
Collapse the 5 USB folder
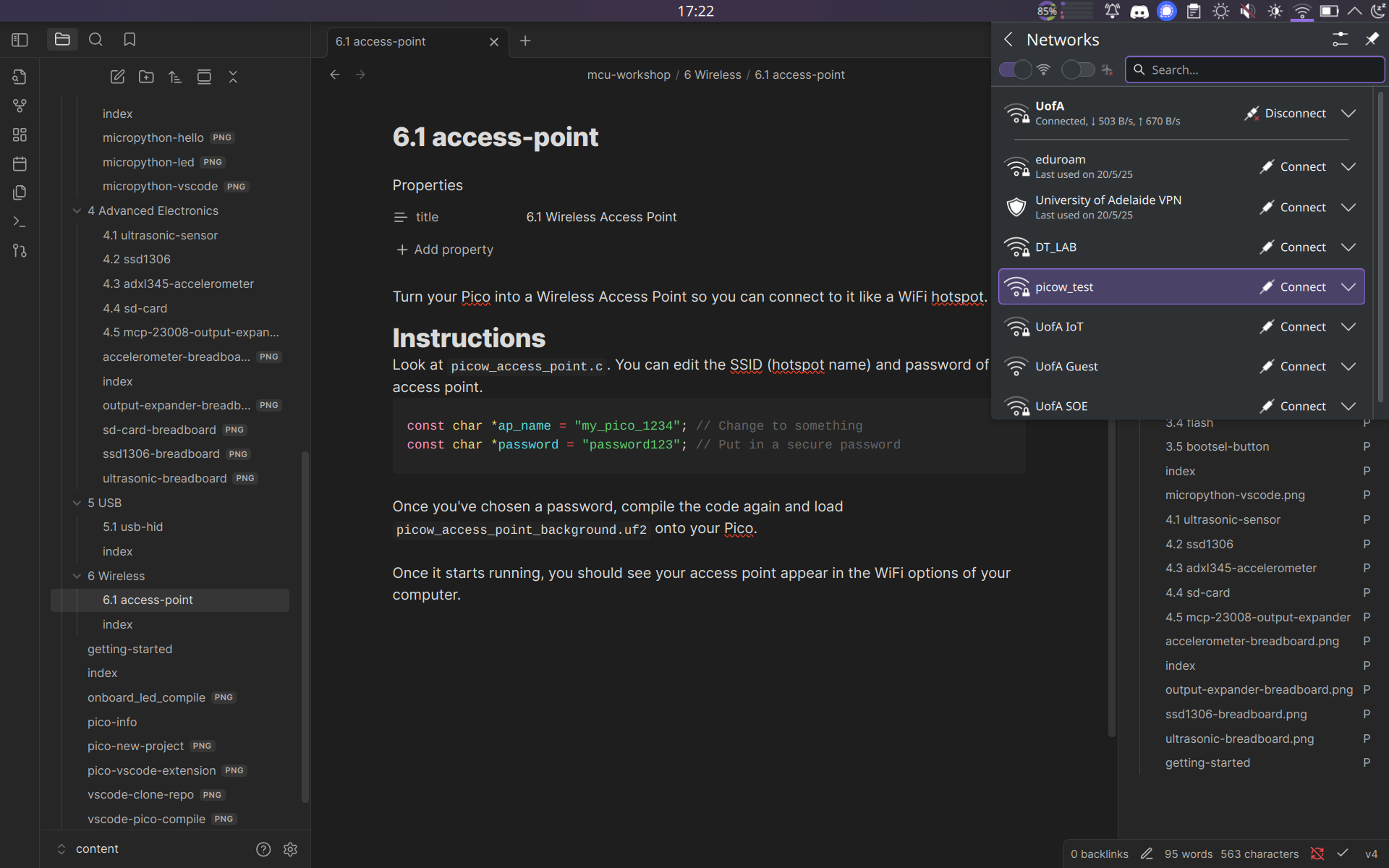tap(77, 503)
